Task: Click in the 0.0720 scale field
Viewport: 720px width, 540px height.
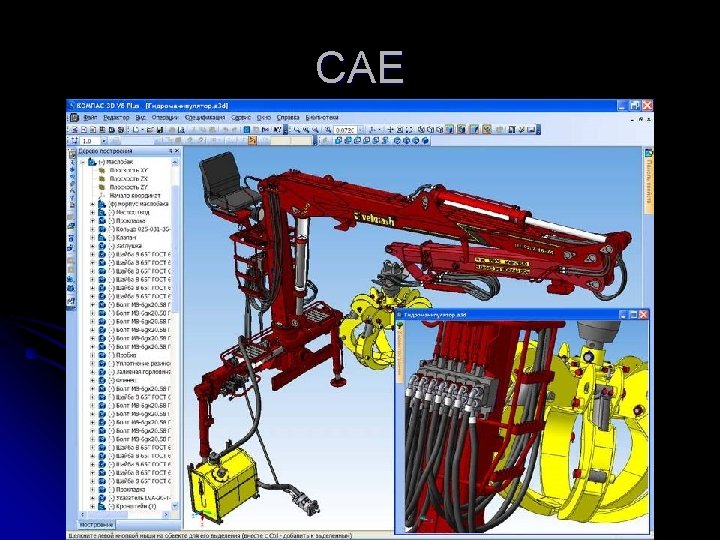Action: [x=345, y=130]
